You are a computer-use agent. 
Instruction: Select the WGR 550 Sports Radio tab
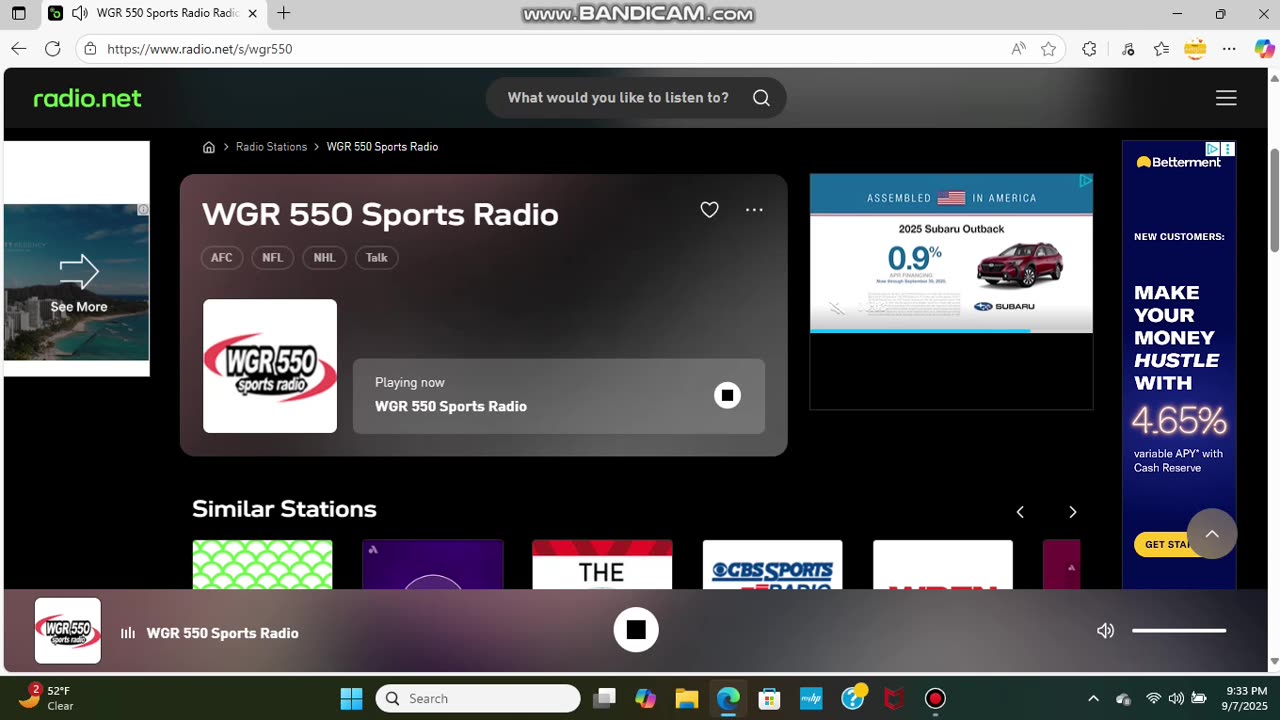pyautogui.click(x=155, y=14)
